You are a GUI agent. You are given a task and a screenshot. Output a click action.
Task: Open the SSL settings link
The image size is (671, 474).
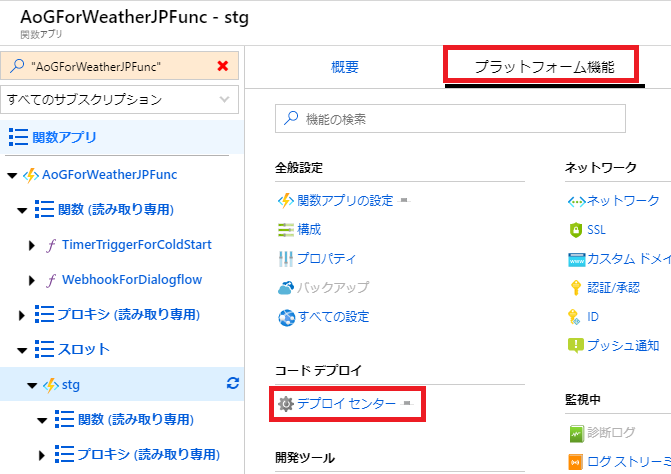pos(596,230)
